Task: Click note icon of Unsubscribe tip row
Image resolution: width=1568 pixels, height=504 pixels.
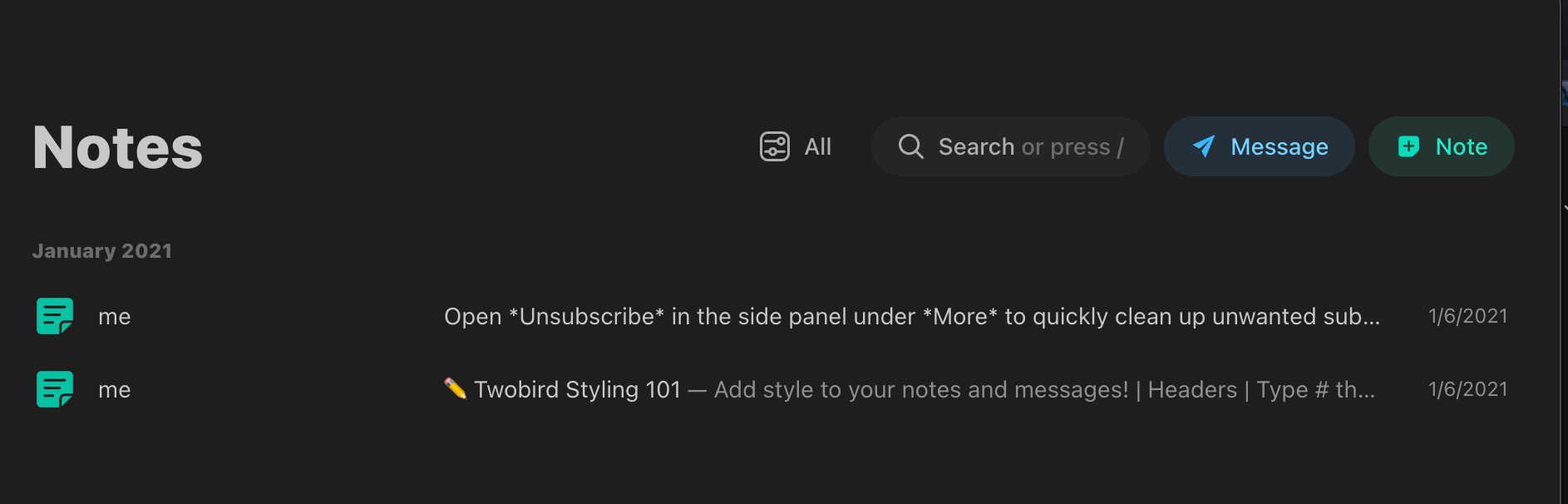Action: pyautogui.click(x=55, y=316)
